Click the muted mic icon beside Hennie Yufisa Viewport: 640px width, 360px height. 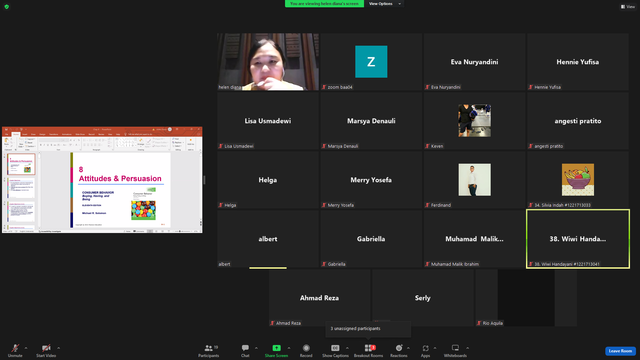point(531,87)
